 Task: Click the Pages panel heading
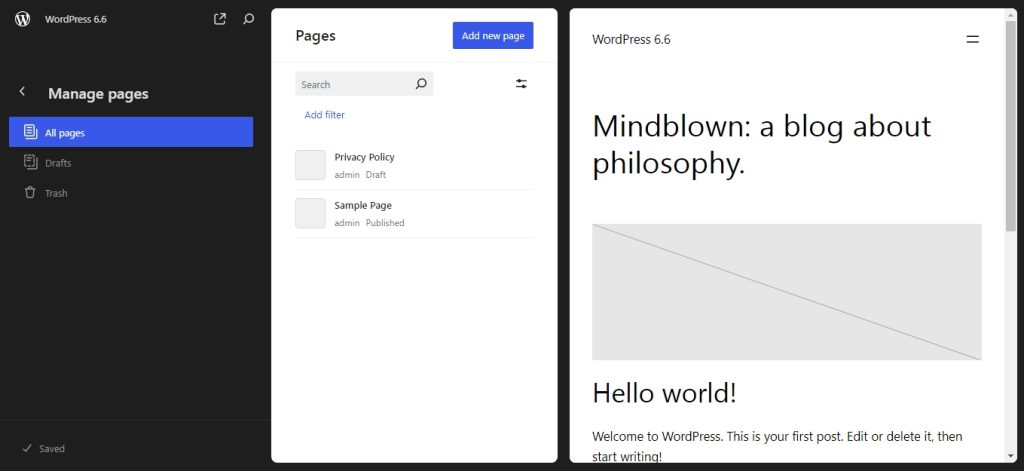(x=315, y=35)
